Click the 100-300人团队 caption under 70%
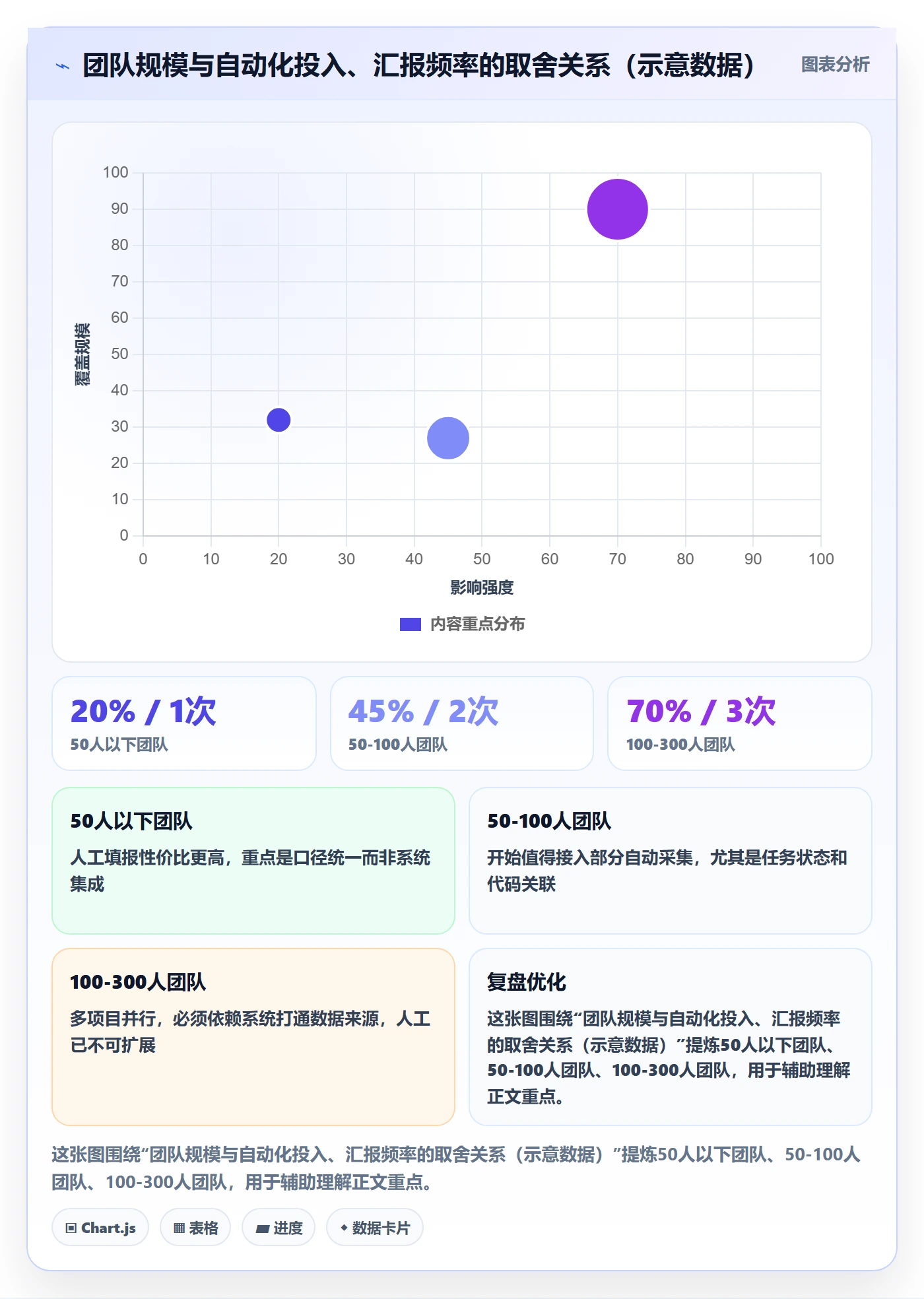 coord(680,745)
